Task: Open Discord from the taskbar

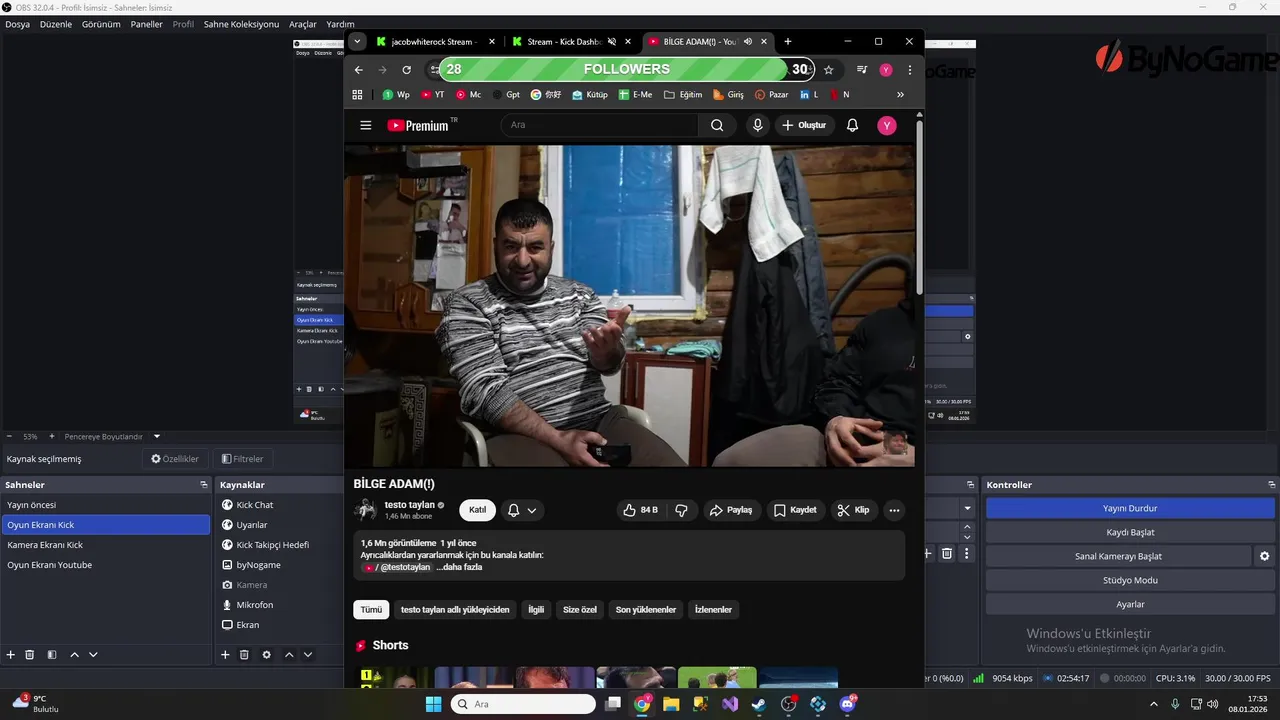Action: click(848, 704)
